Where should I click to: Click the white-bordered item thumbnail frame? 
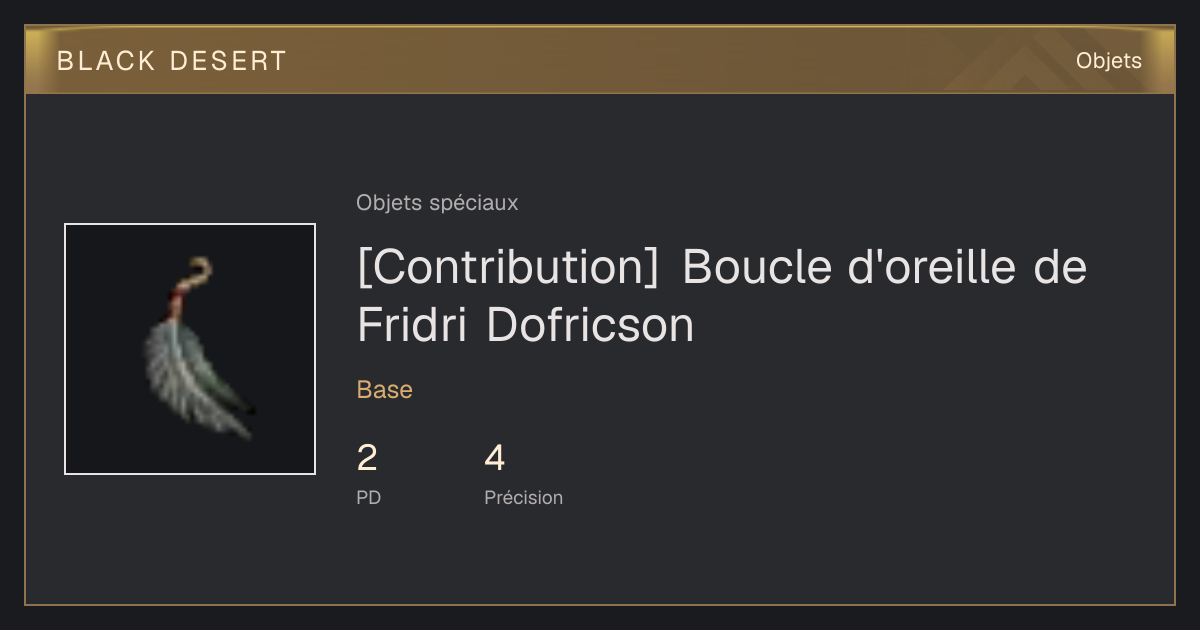[x=190, y=349]
